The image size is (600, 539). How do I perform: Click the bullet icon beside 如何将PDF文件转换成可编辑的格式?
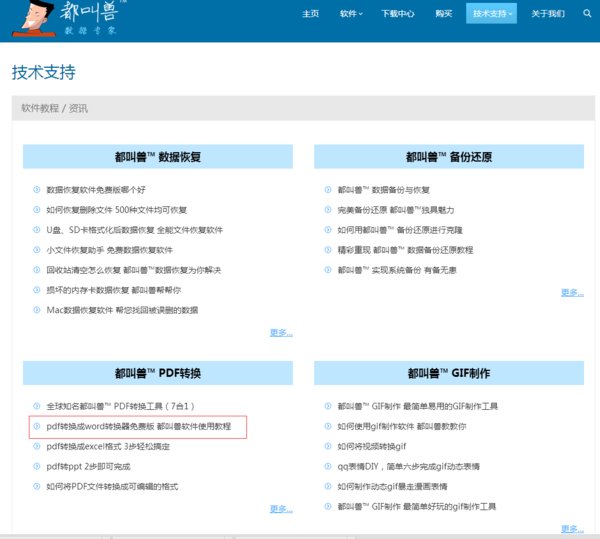(37, 486)
